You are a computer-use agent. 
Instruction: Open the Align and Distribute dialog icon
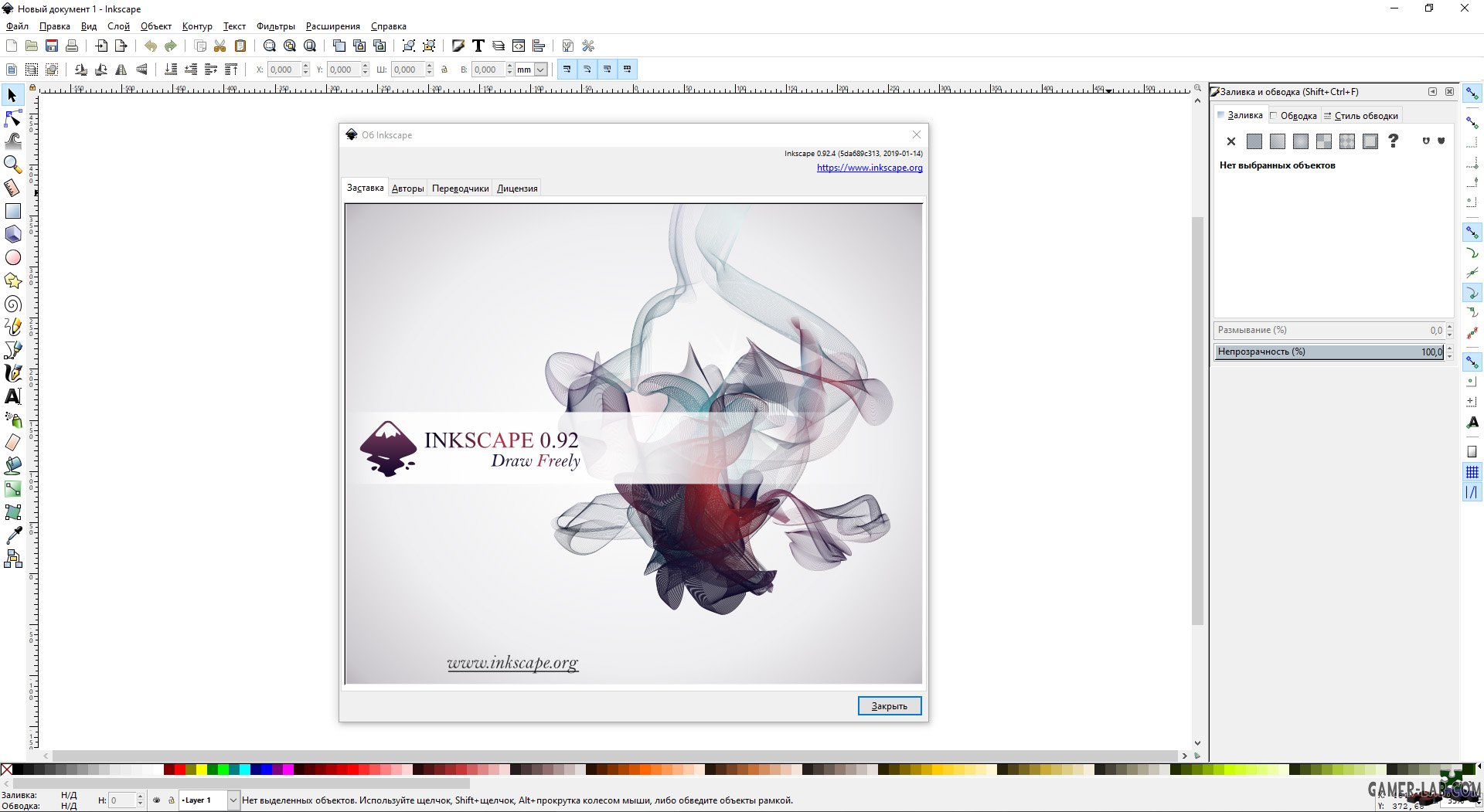(539, 46)
